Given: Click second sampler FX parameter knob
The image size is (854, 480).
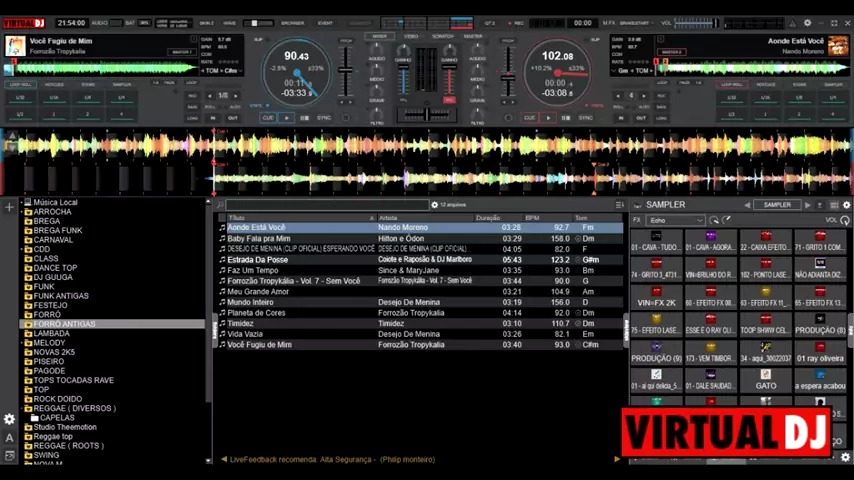Looking at the screenshot, I should [x=727, y=220].
